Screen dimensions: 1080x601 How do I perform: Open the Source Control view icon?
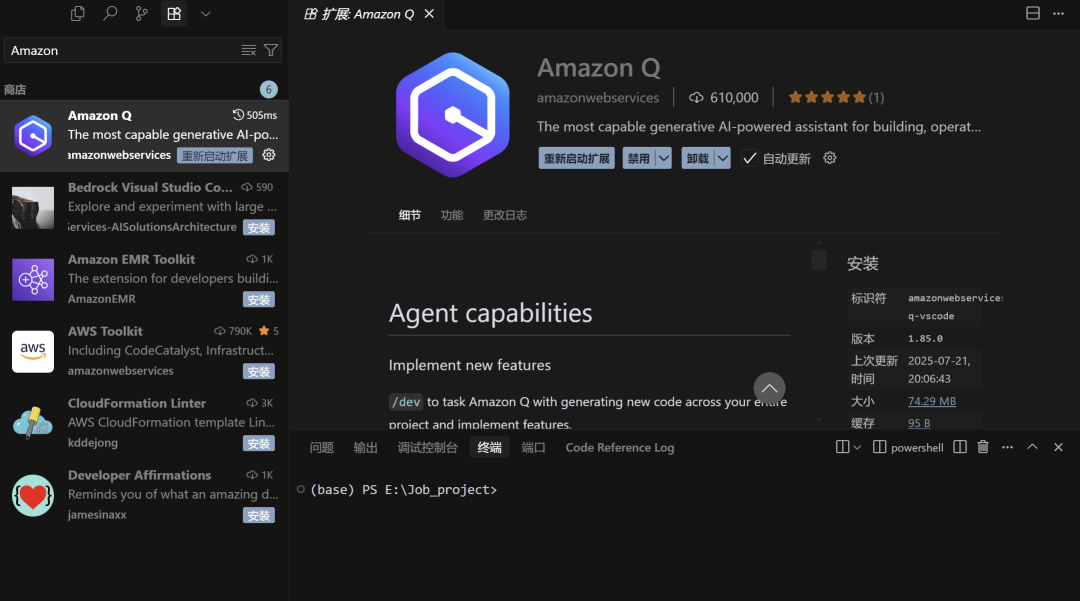tap(142, 14)
